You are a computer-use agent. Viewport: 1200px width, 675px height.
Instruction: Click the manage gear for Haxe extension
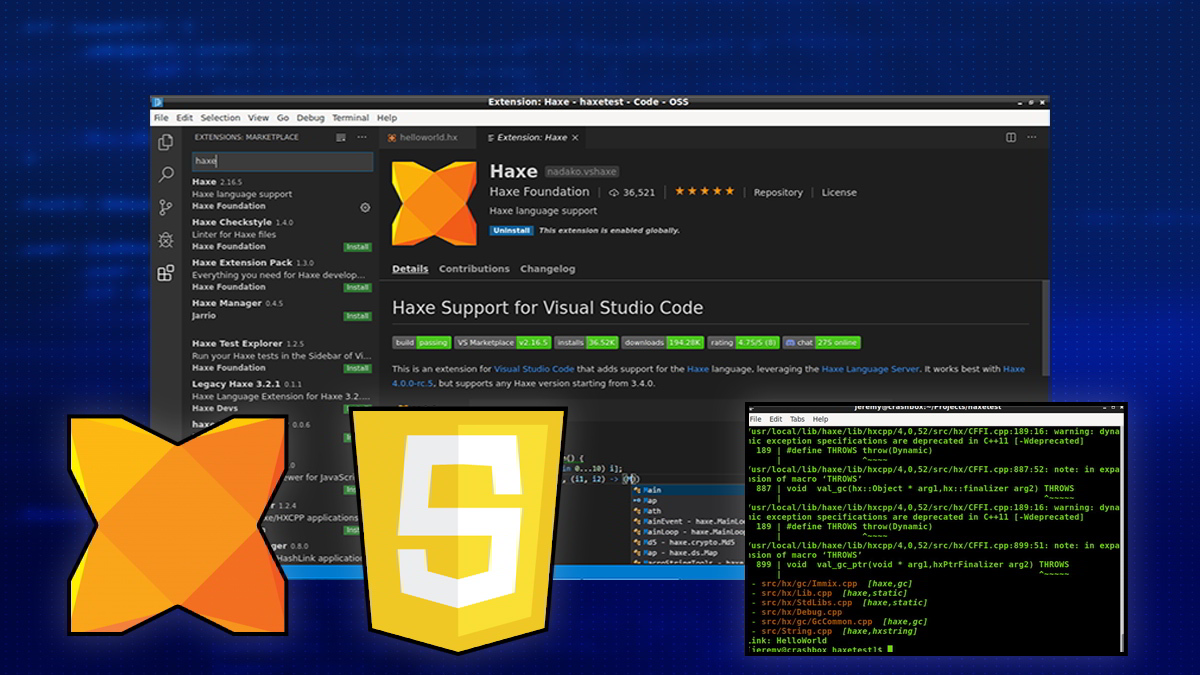click(x=365, y=207)
